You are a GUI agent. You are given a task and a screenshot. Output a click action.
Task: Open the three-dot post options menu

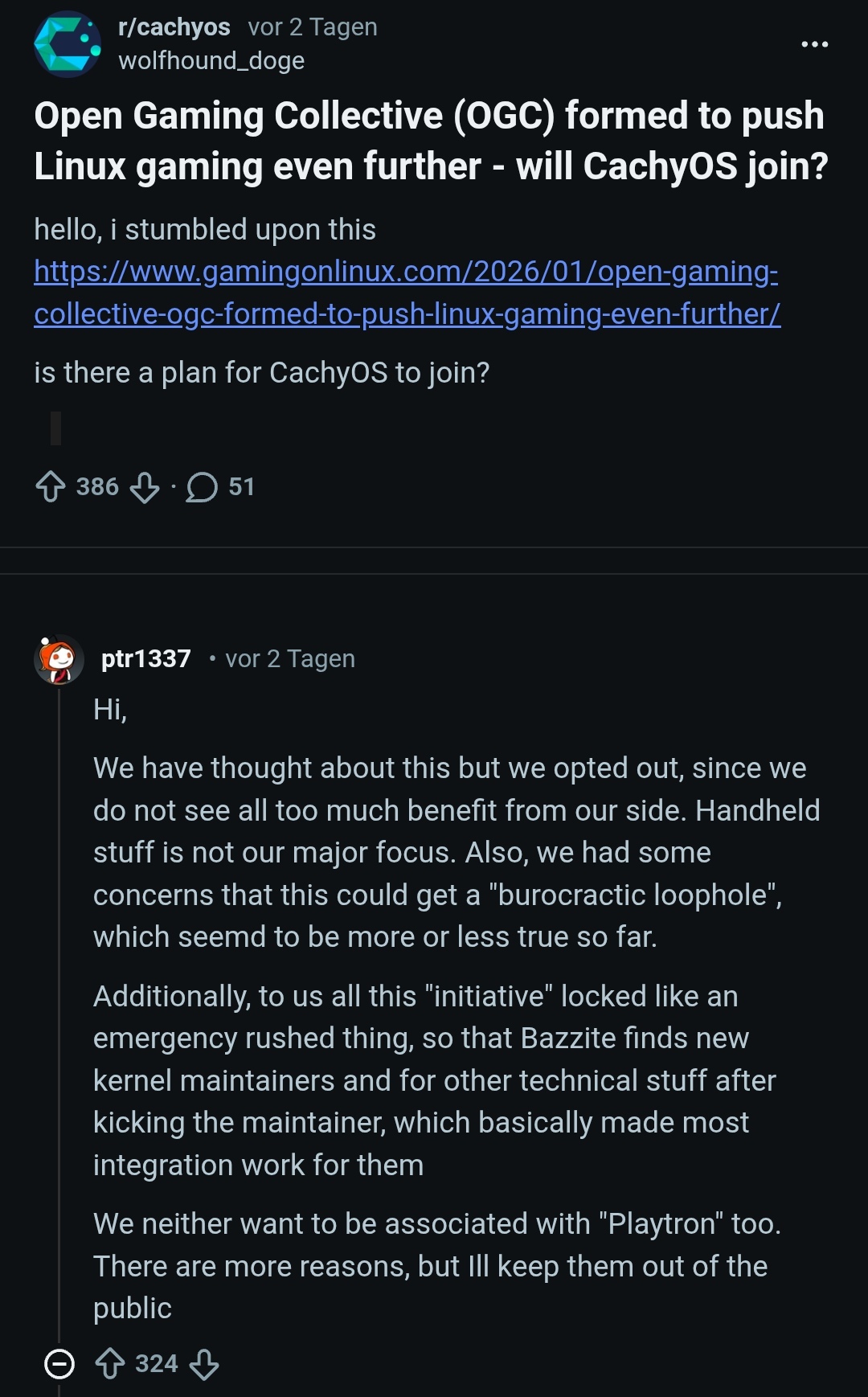814,44
